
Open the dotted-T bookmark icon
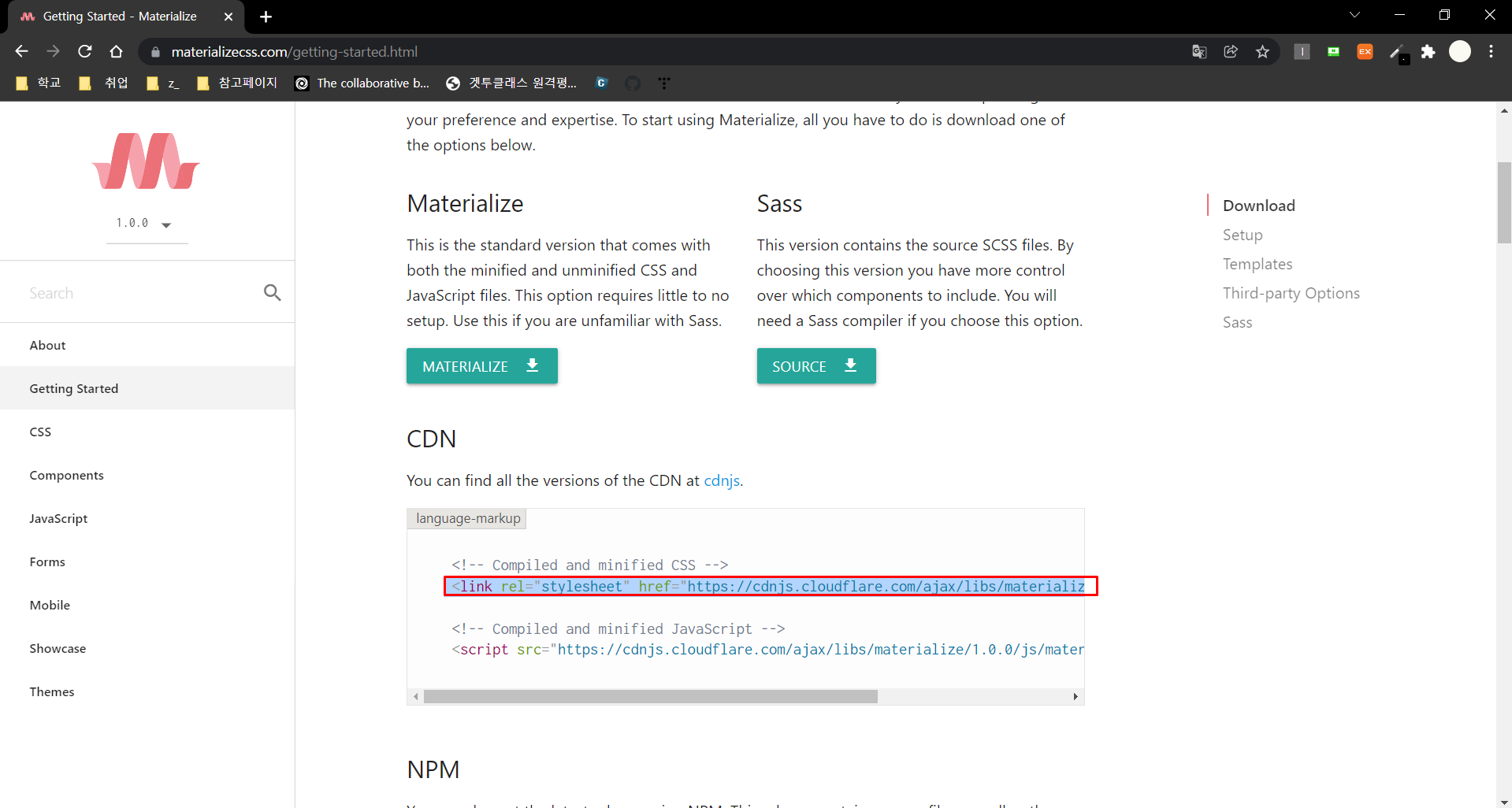coord(664,83)
